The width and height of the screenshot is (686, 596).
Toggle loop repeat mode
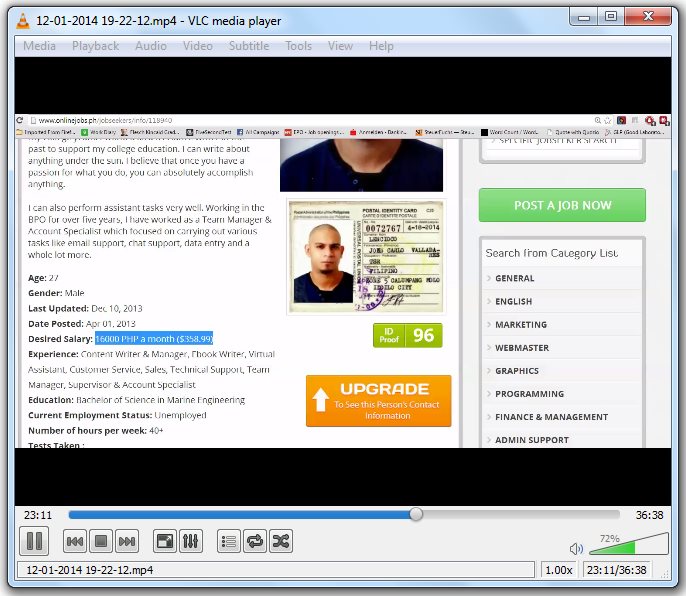tap(255, 542)
